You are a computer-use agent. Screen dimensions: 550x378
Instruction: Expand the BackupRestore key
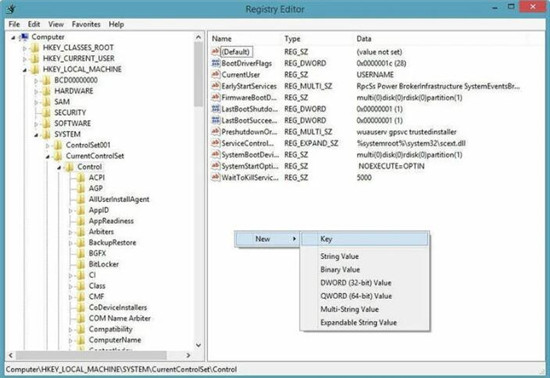[71, 243]
